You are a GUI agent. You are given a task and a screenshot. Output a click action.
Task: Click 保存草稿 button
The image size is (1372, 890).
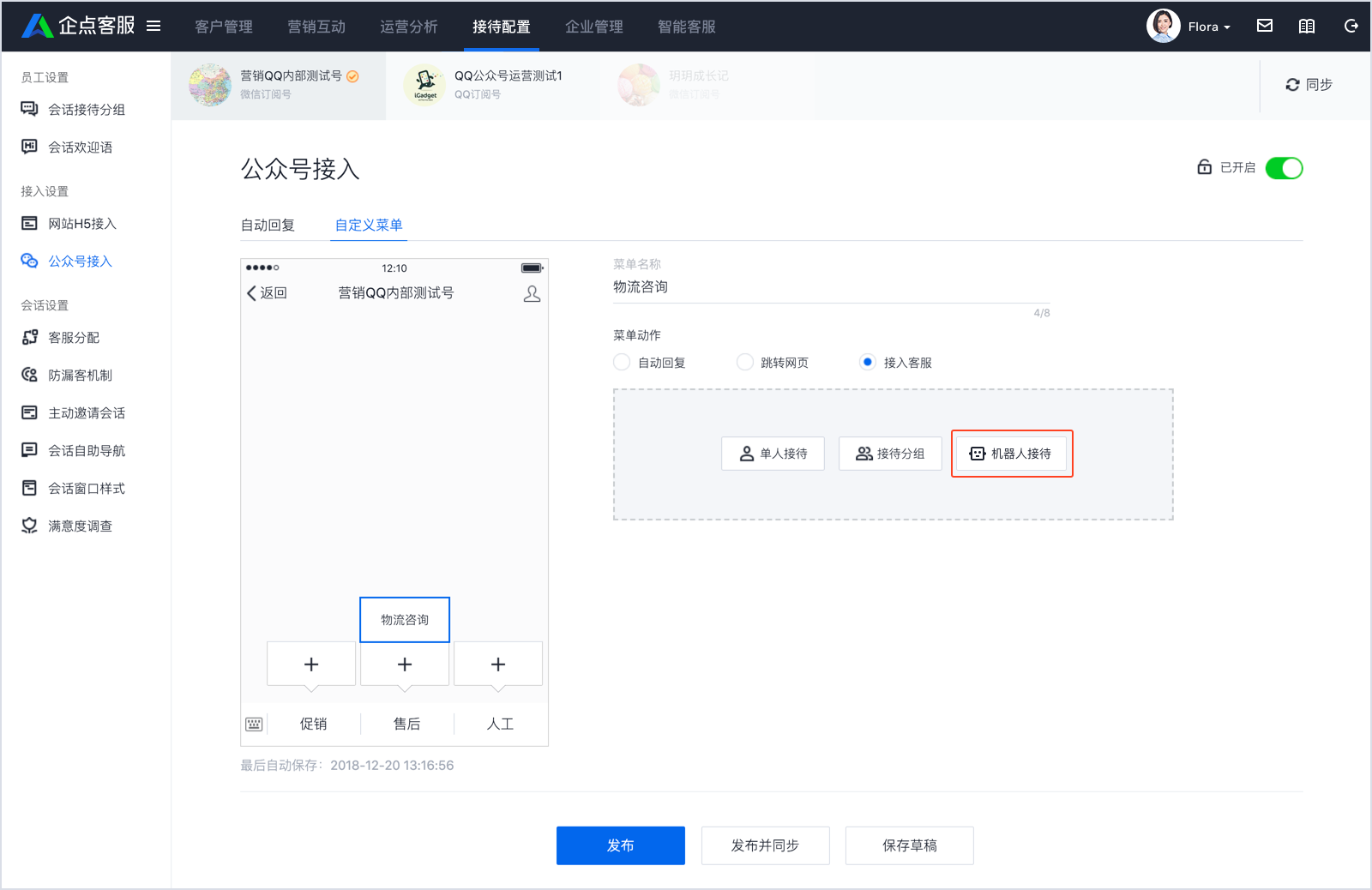coord(910,845)
